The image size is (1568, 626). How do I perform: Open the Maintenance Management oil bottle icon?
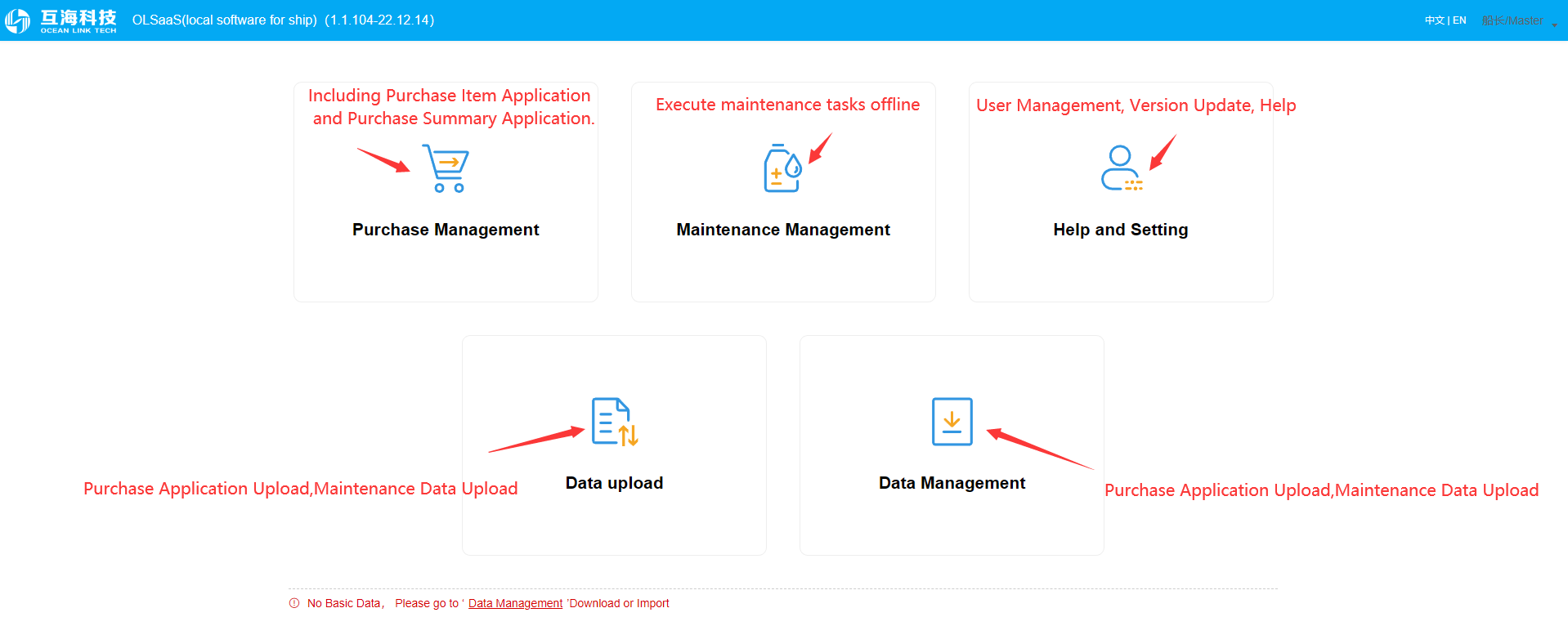pyautogui.click(x=782, y=168)
